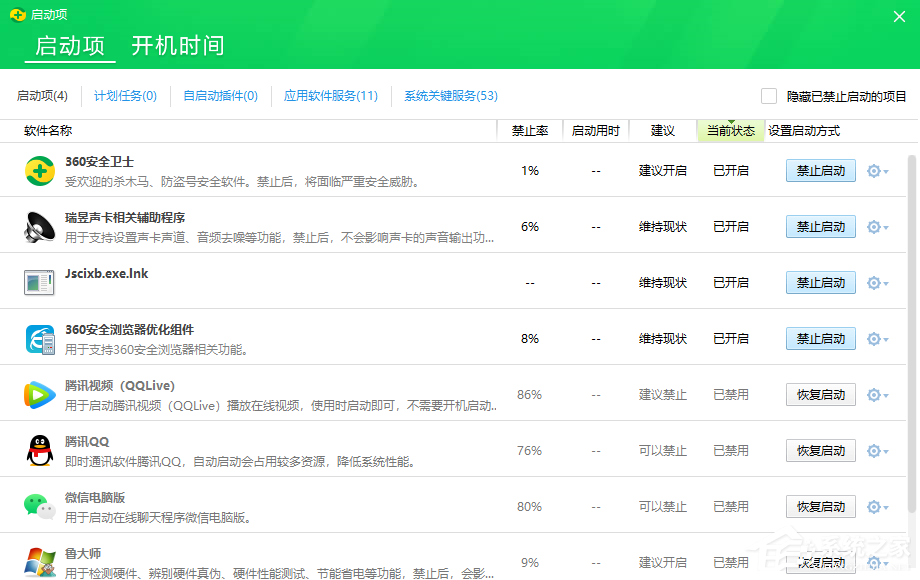Open startup settings dropdown for 360安全卫士
The image size is (920, 580).
[x=875, y=170]
